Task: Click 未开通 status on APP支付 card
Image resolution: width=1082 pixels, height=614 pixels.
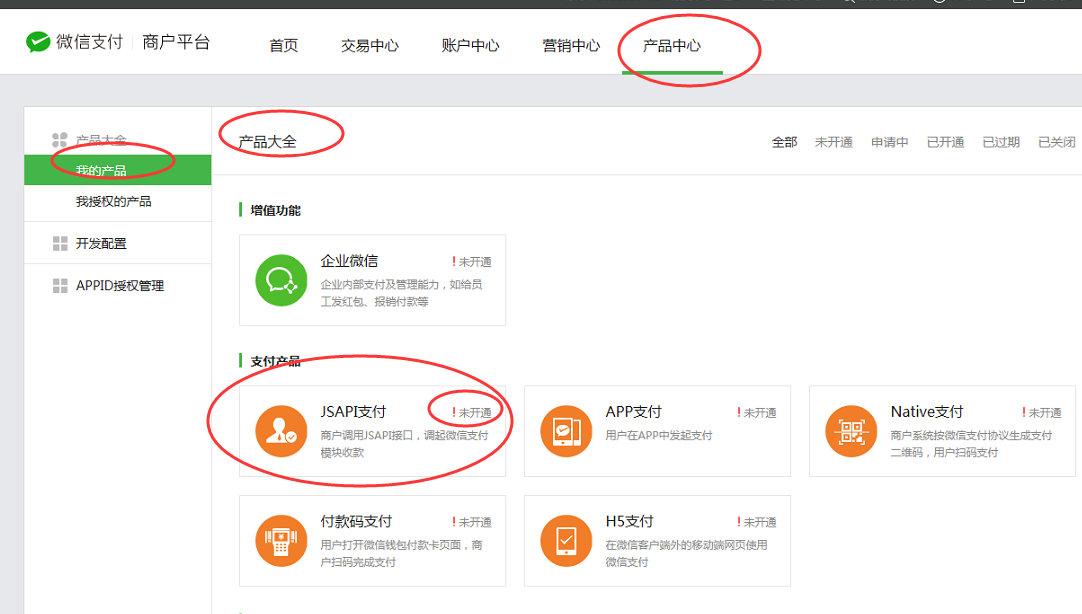Action: (757, 413)
